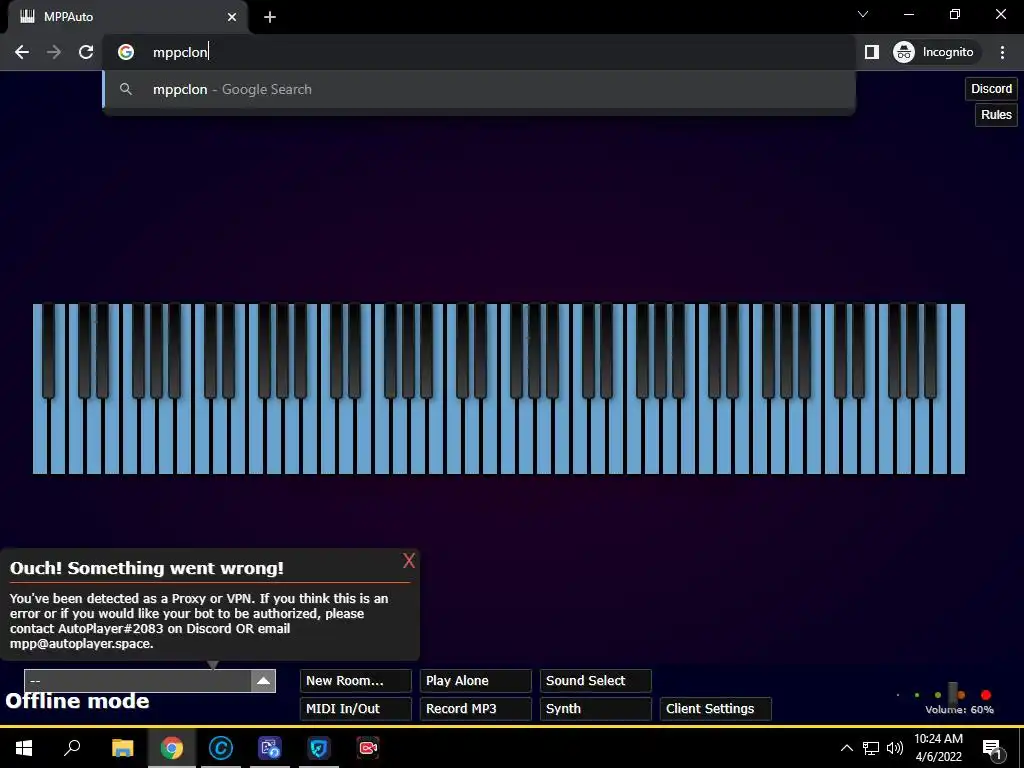Open the Synth panel
Screen dimensions: 1024x768
596,709
